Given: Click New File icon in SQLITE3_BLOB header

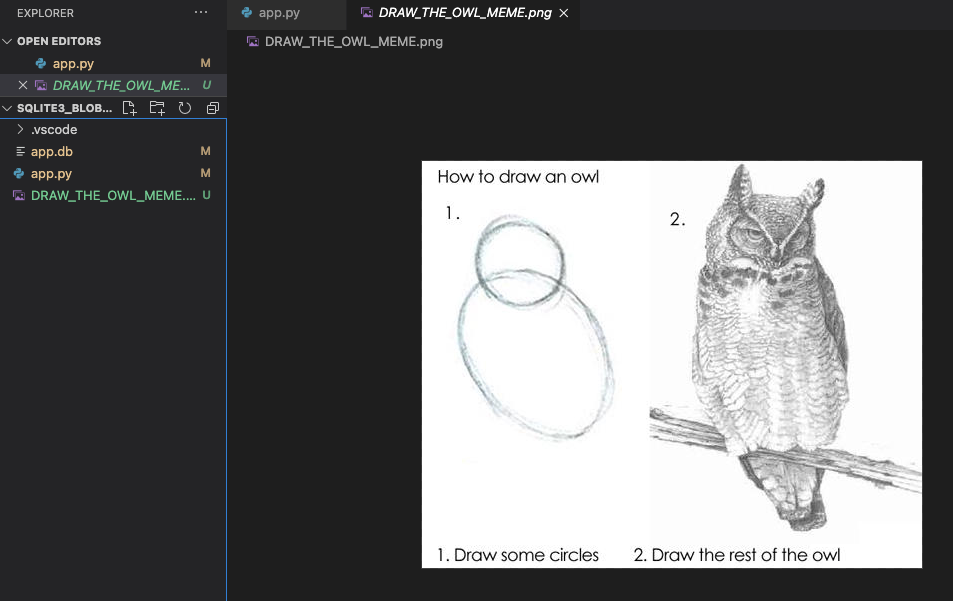Looking at the screenshot, I should point(129,108).
